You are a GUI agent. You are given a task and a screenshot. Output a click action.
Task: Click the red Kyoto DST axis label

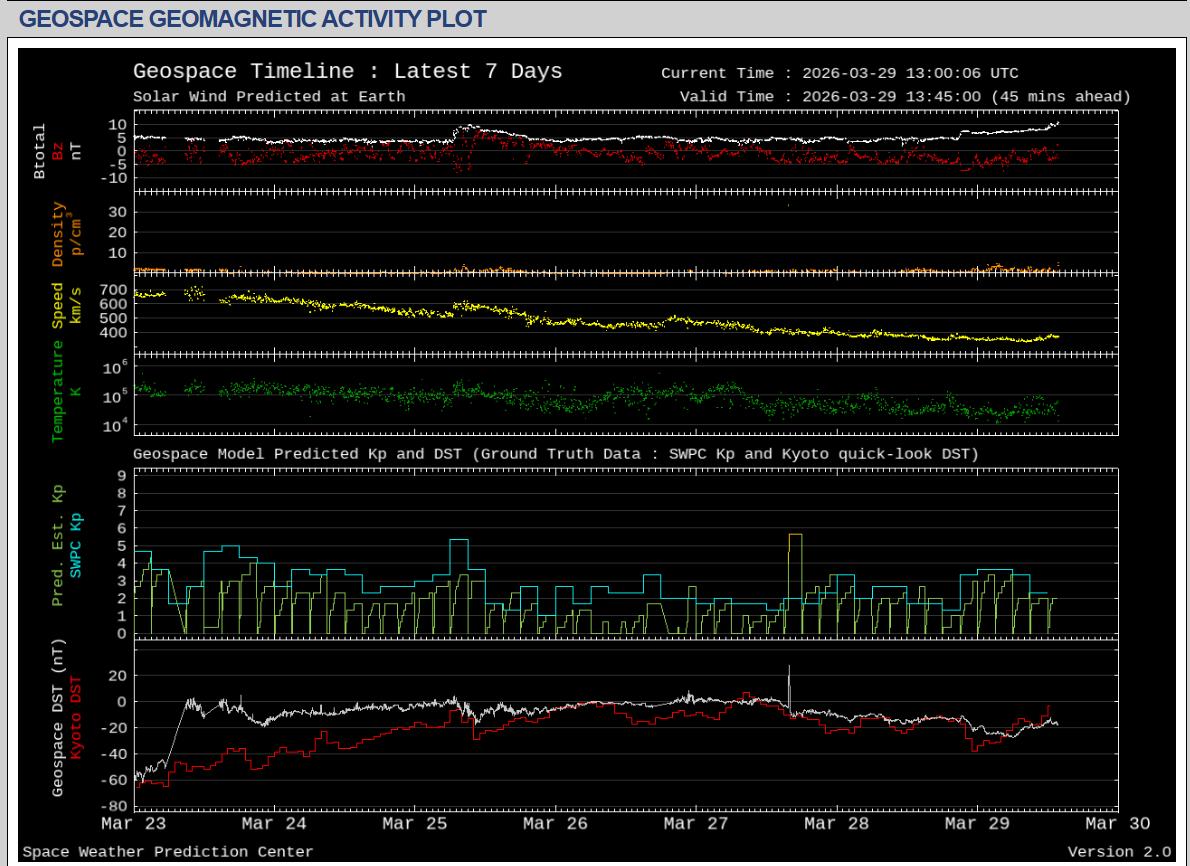[x=76, y=718]
